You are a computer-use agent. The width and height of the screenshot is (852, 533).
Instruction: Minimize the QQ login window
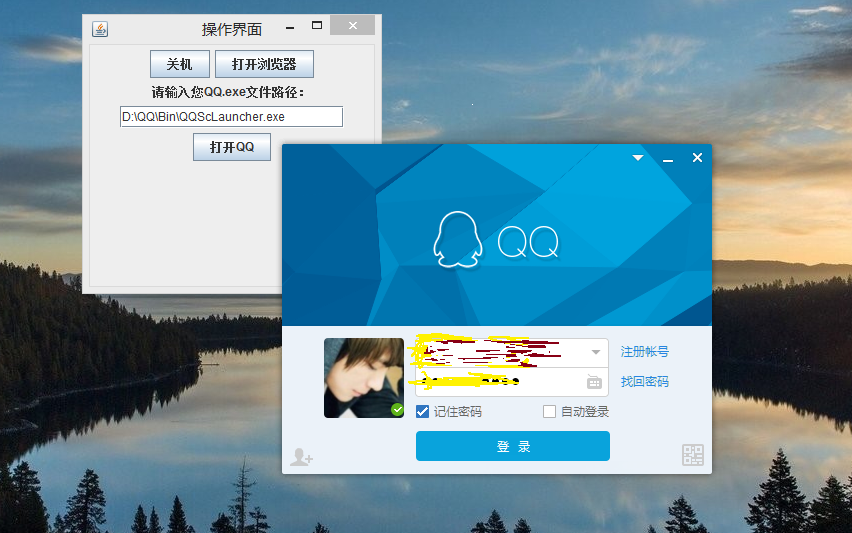(x=668, y=160)
